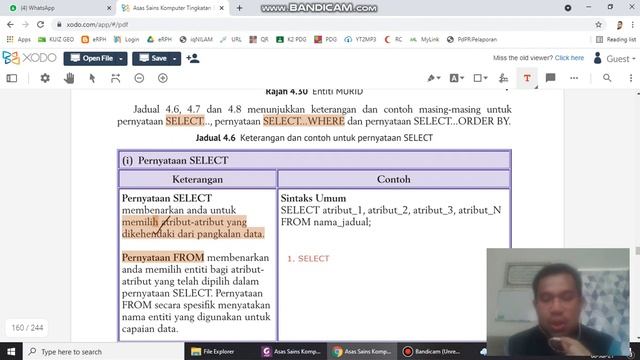Open the Reading list
640x360 pixels.
tap(616, 40)
